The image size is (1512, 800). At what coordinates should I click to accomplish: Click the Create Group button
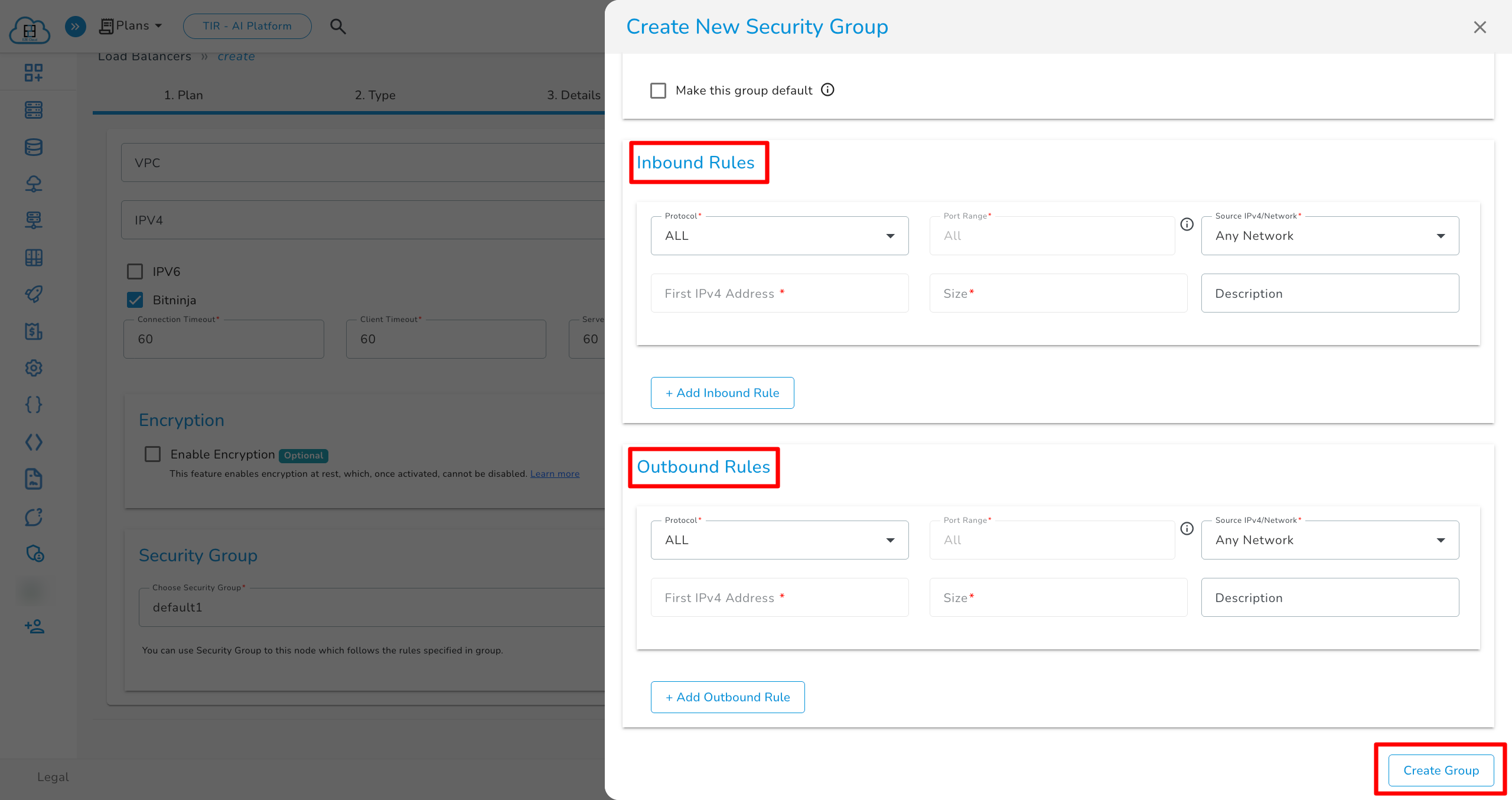[1441, 770]
